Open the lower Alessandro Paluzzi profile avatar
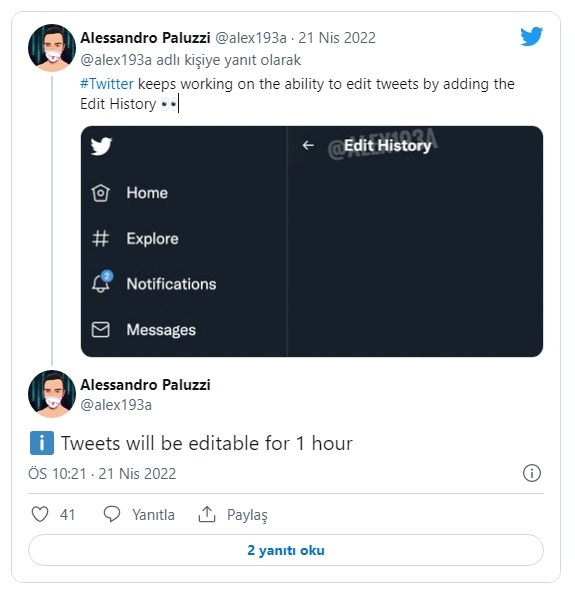 pyautogui.click(x=52, y=394)
